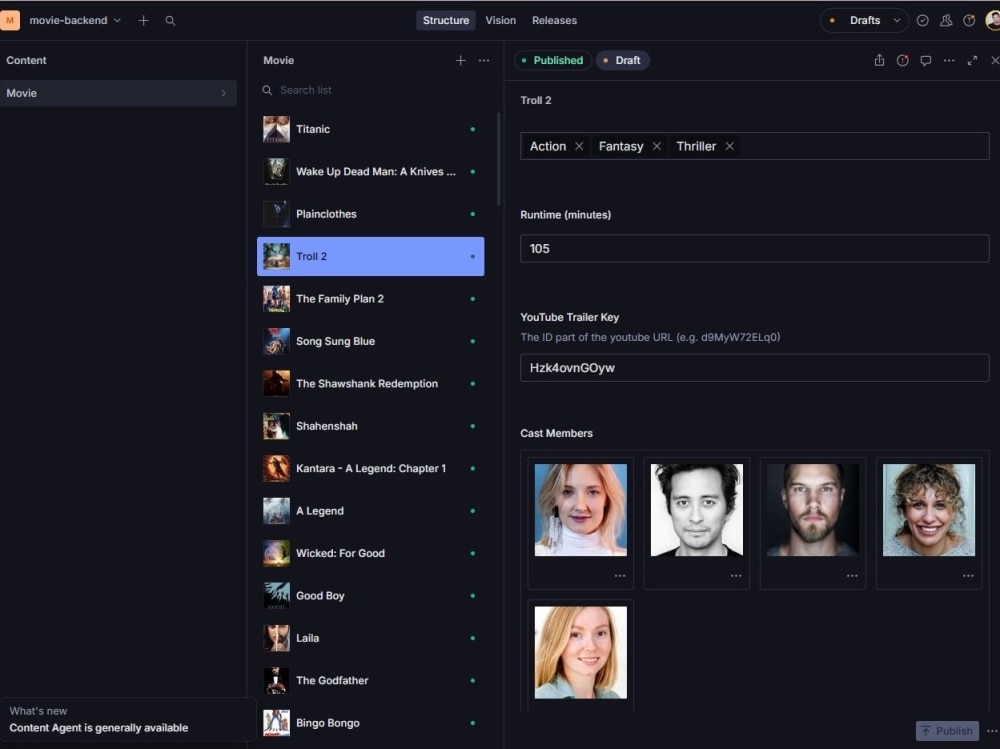Open Movie list options ellipsis menu
This screenshot has height=749, width=1000.
tap(484, 61)
